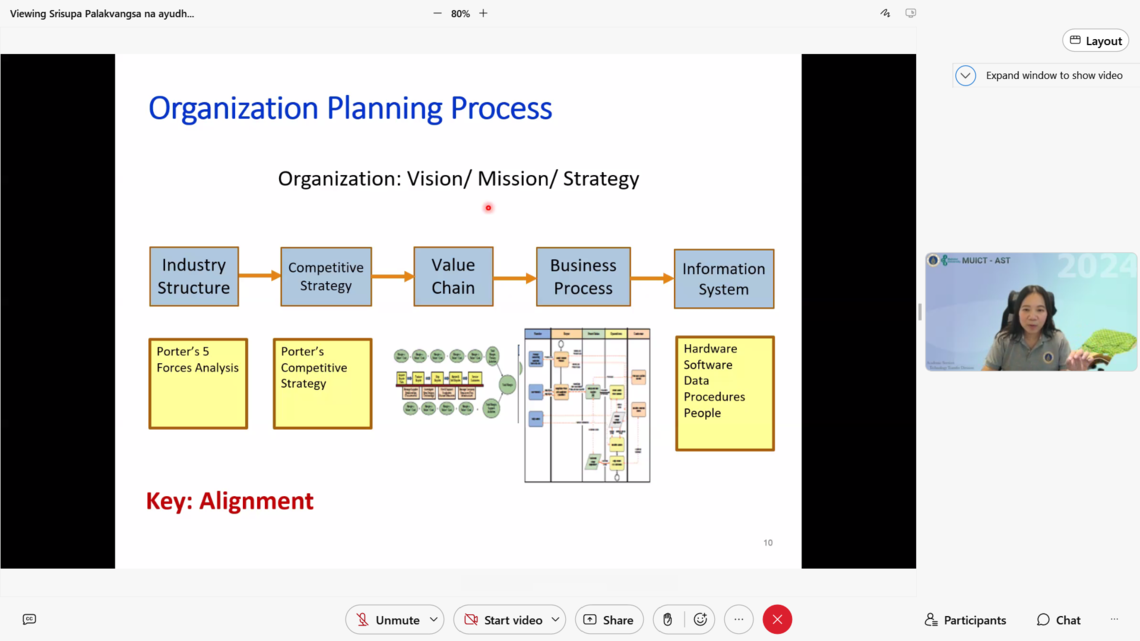
Task: Open more options ellipsis in meeting controls
Action: [738, 620]
